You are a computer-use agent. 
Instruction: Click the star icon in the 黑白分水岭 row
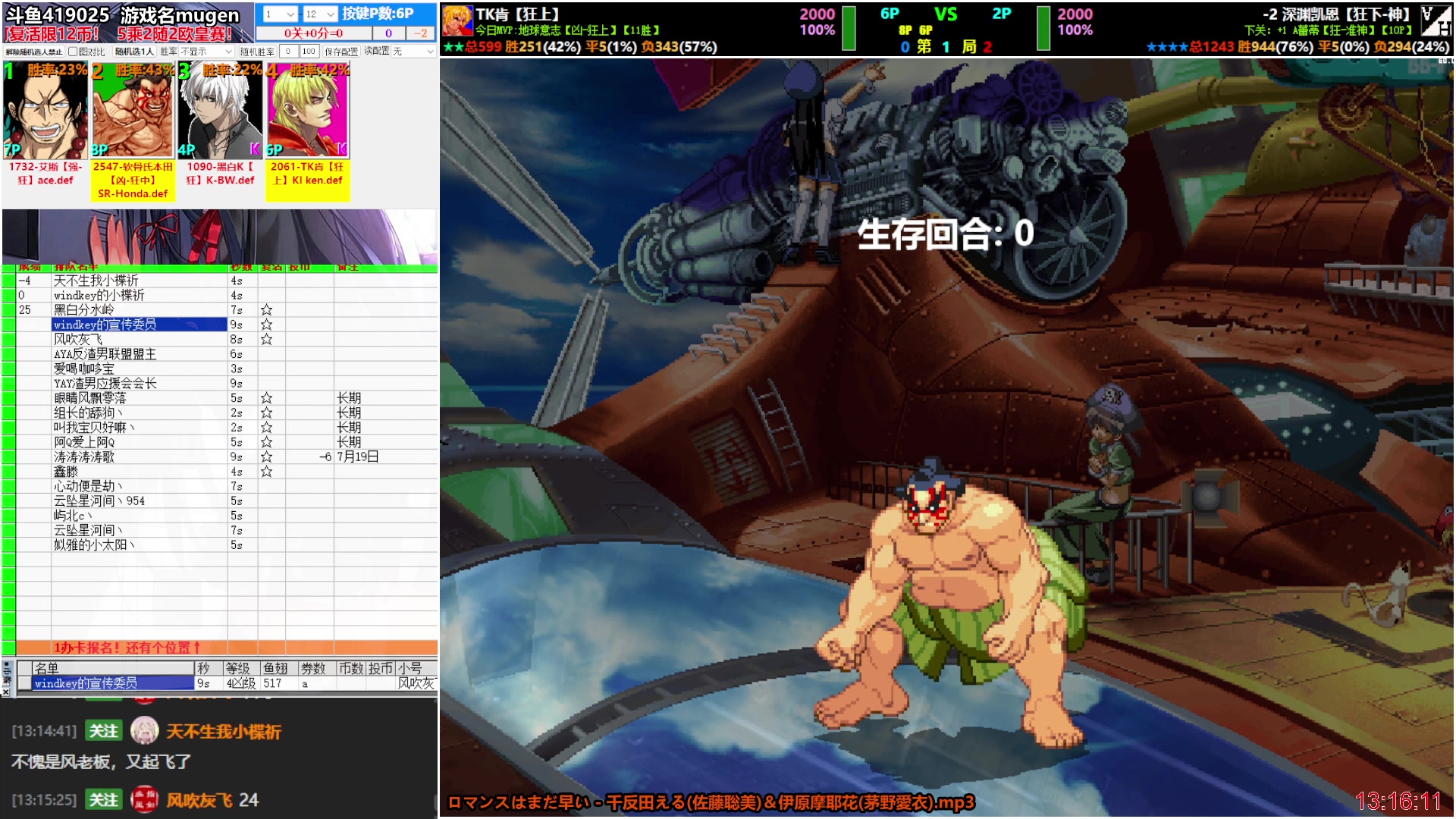(266, 310)
